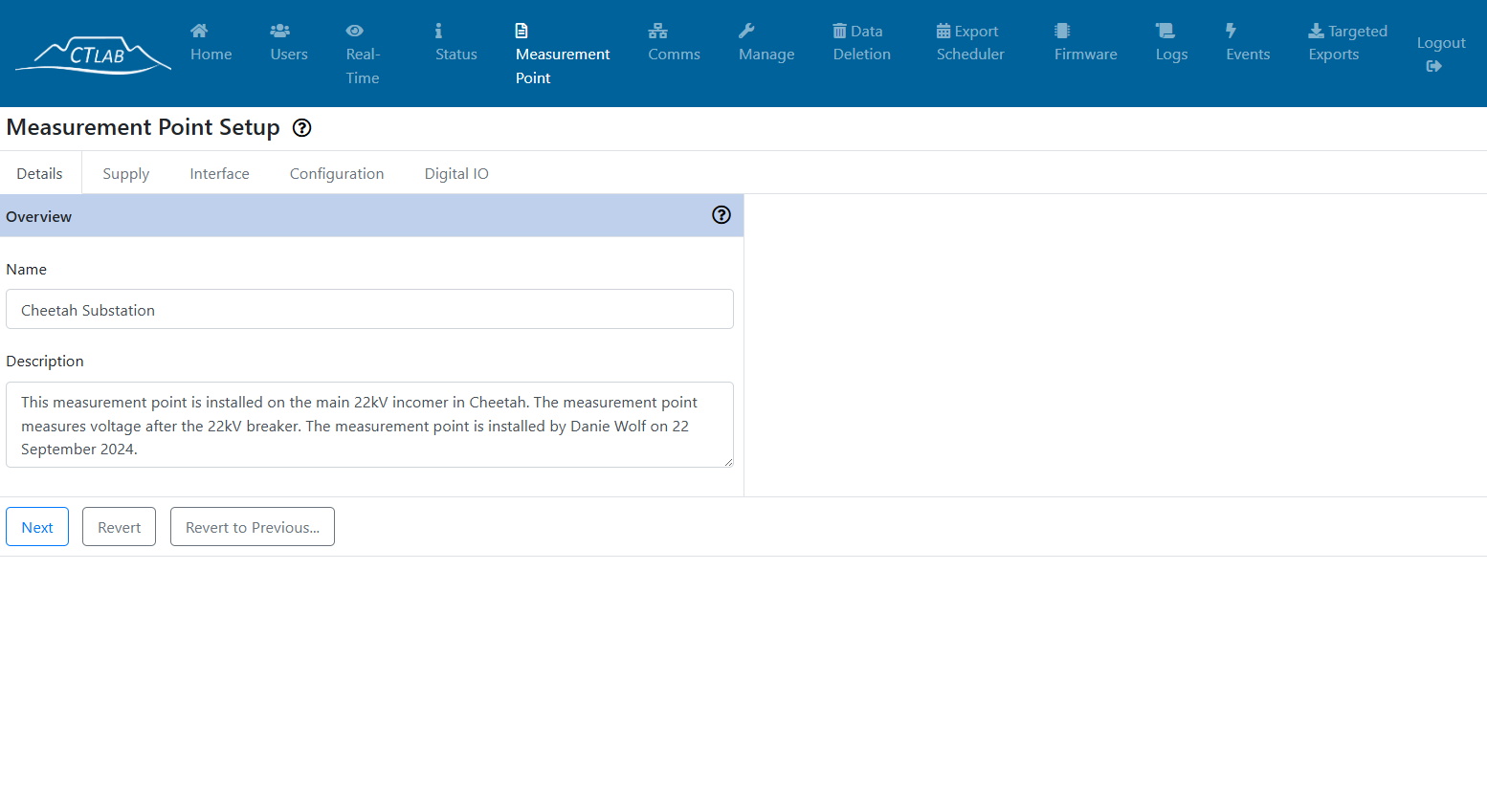Click the Description field label

click(45, 362)
